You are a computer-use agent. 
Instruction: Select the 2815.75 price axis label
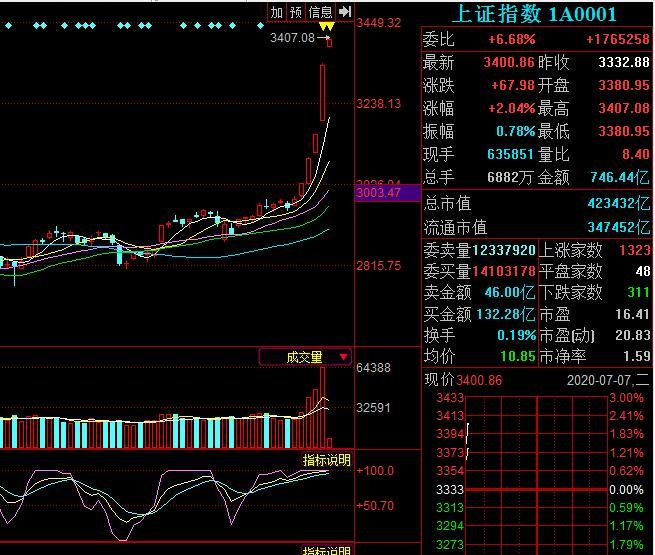(x=378, y=266)
